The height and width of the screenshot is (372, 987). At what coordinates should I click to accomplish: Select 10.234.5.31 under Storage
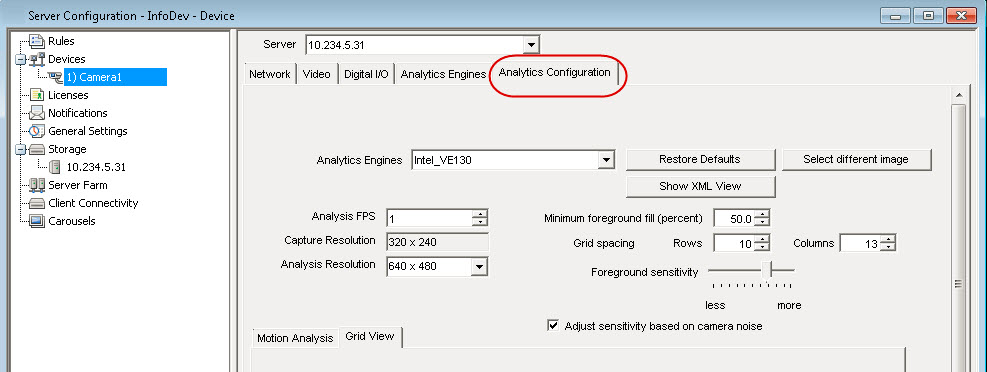[96, 167]
